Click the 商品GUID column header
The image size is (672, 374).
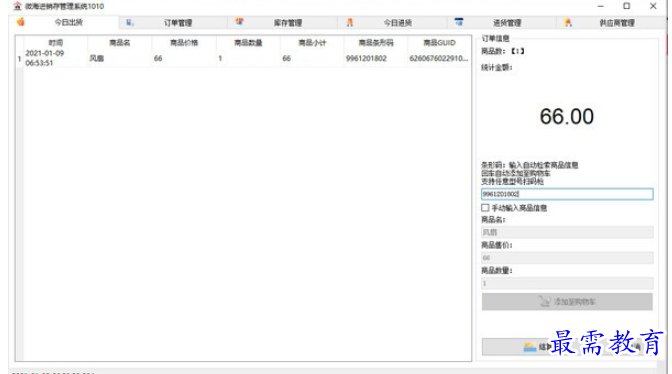tap(439, 42)
